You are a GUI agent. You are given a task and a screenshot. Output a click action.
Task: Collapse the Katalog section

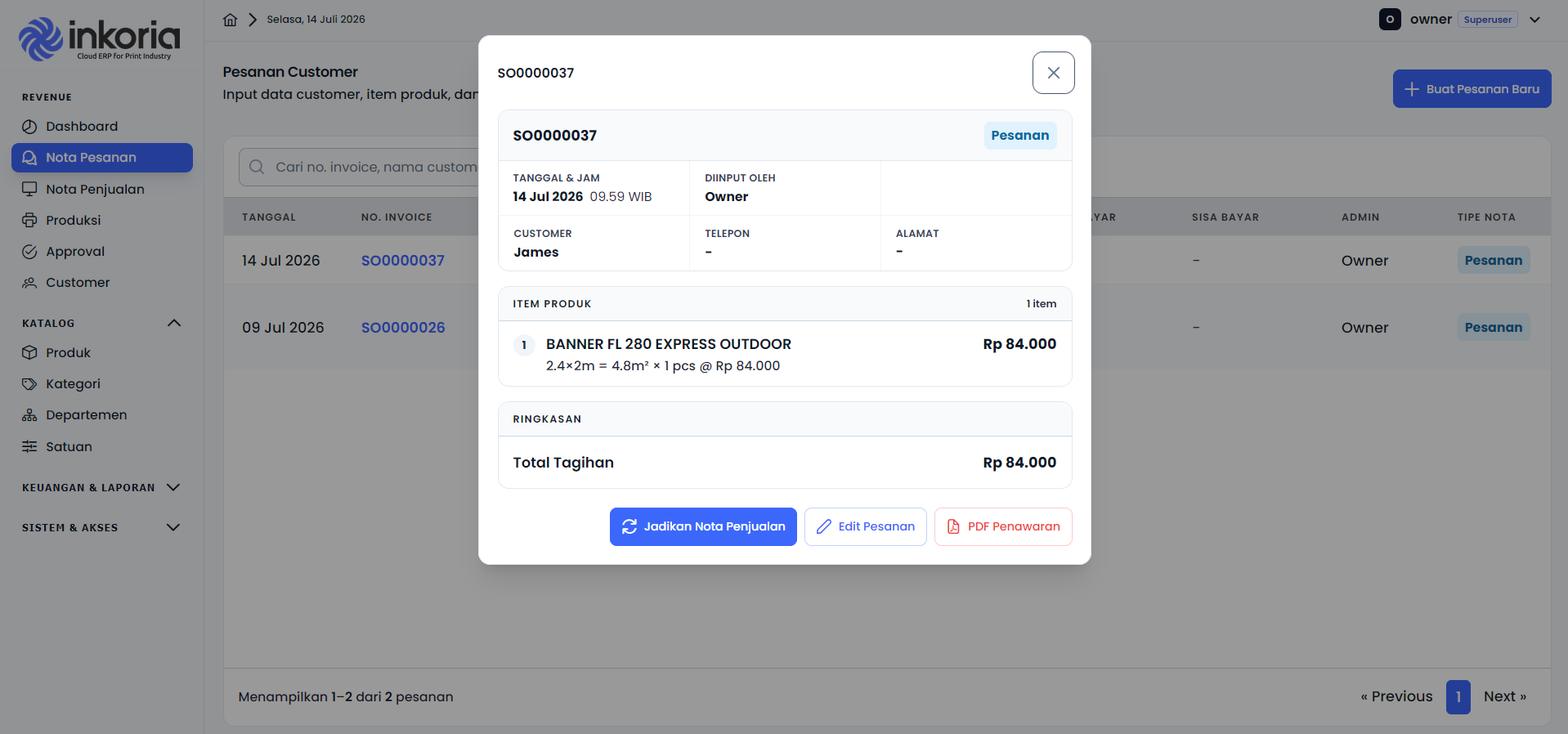173,323
